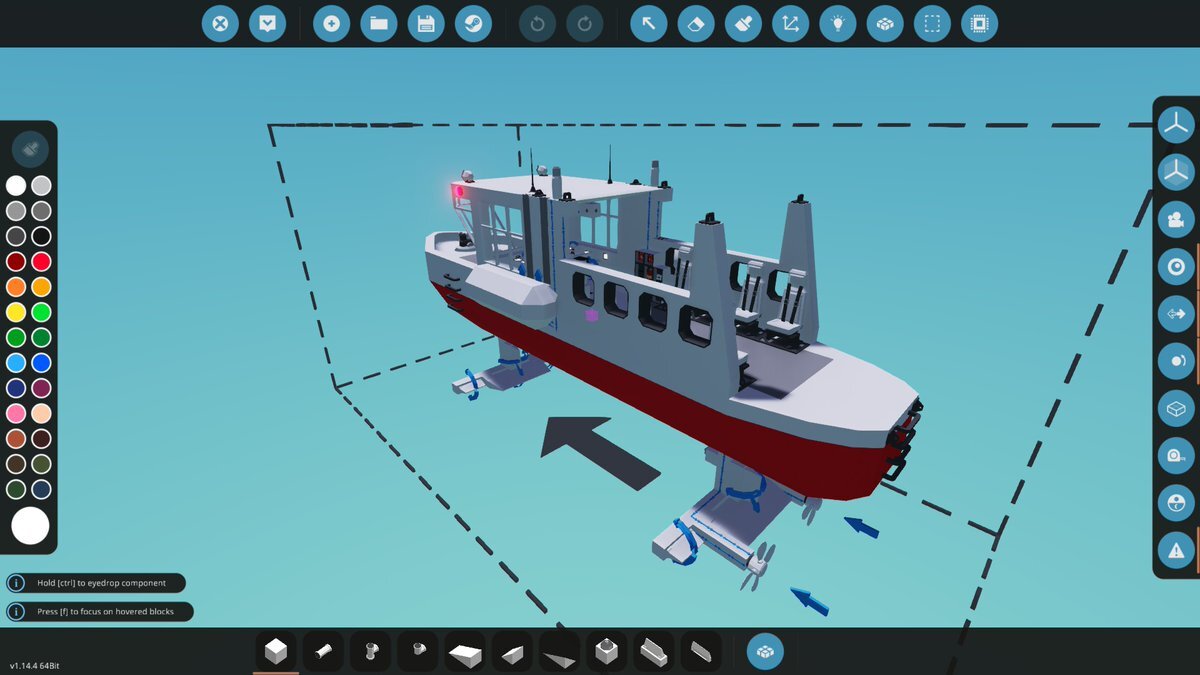Toggle the light bulb logic mode
Screen dimensions: 1200x675
point(838,23)
